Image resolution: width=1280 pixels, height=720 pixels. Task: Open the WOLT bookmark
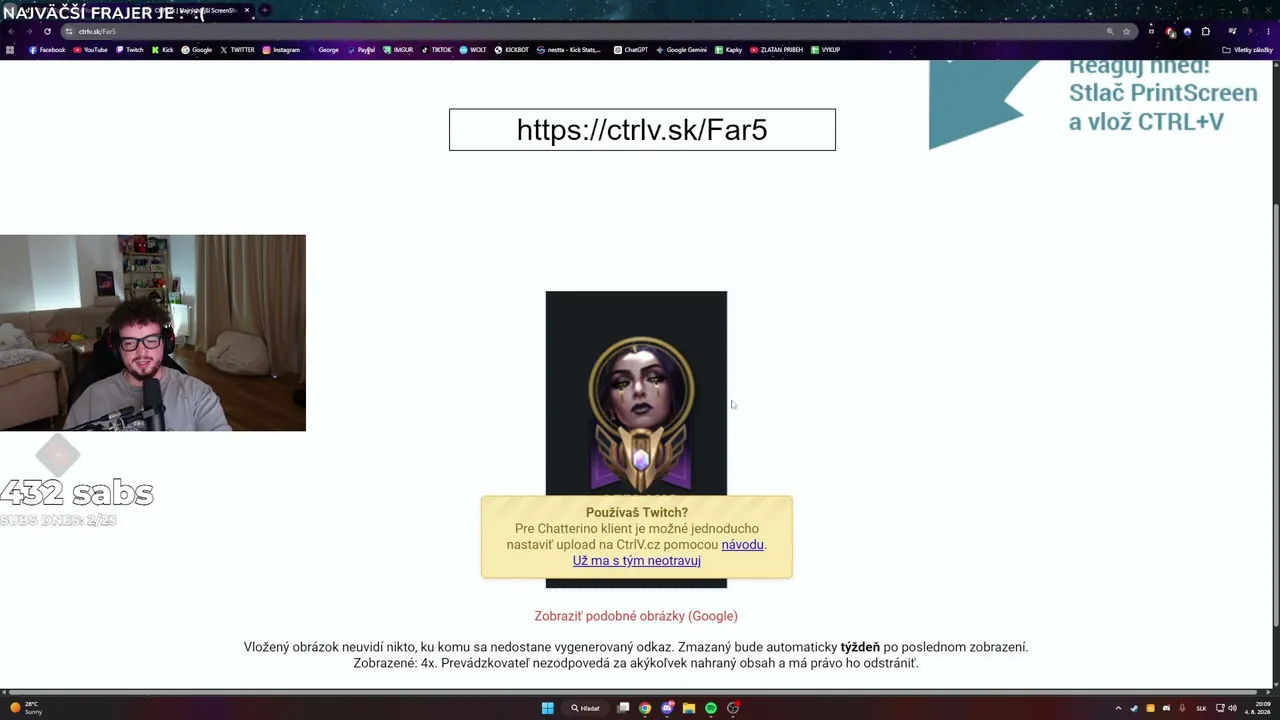[473, 50]
